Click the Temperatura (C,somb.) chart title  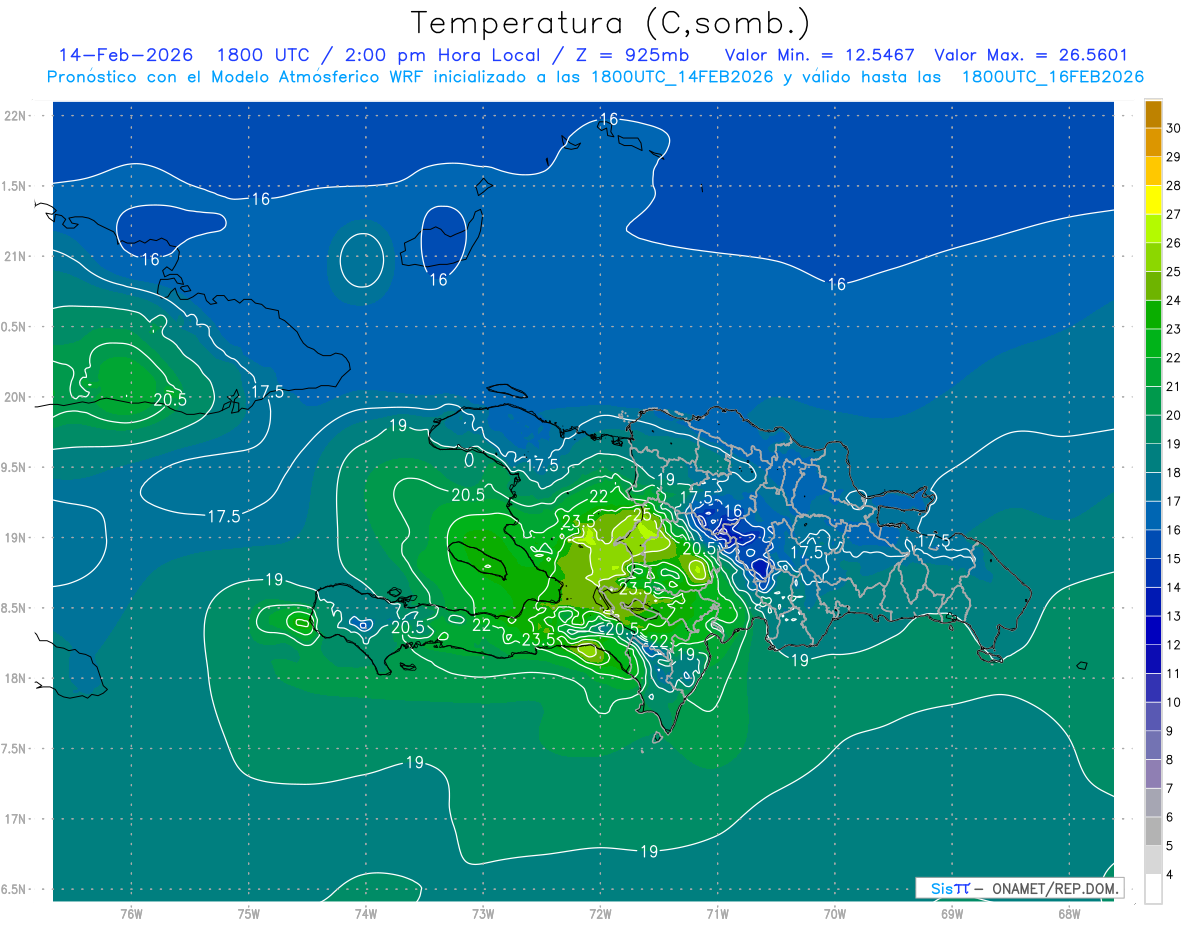click(x=610, y=22)
